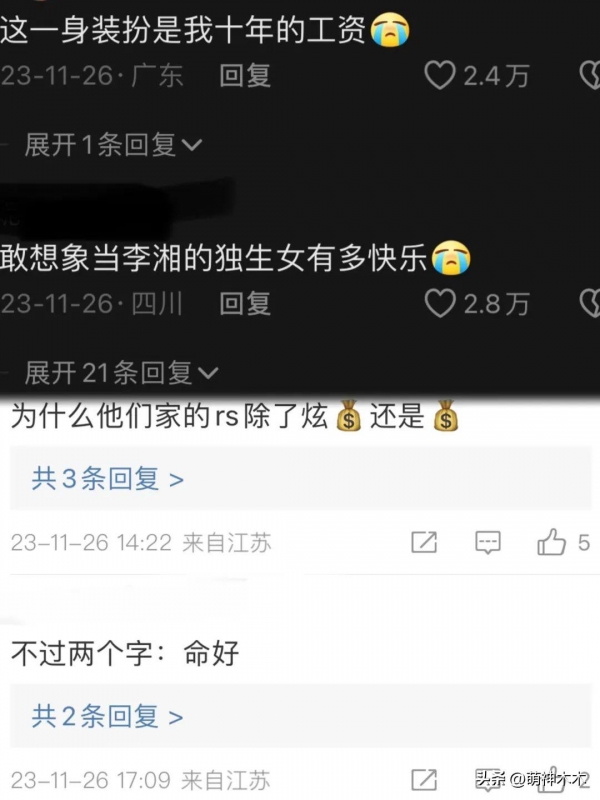Like the 十年的工资 comment heart icon

click(x=440, y=76)
